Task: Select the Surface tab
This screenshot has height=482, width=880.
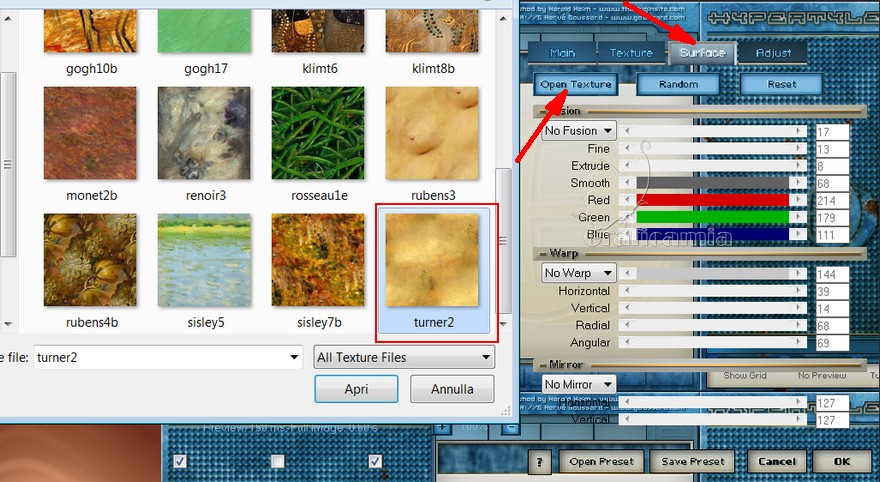Action: 702,53
